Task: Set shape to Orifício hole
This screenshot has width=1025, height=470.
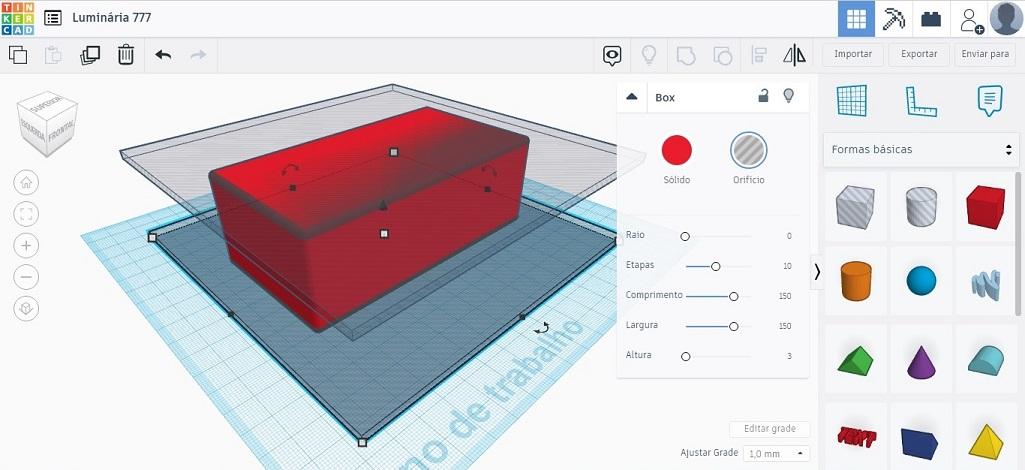Action: (x=748, y=150)
